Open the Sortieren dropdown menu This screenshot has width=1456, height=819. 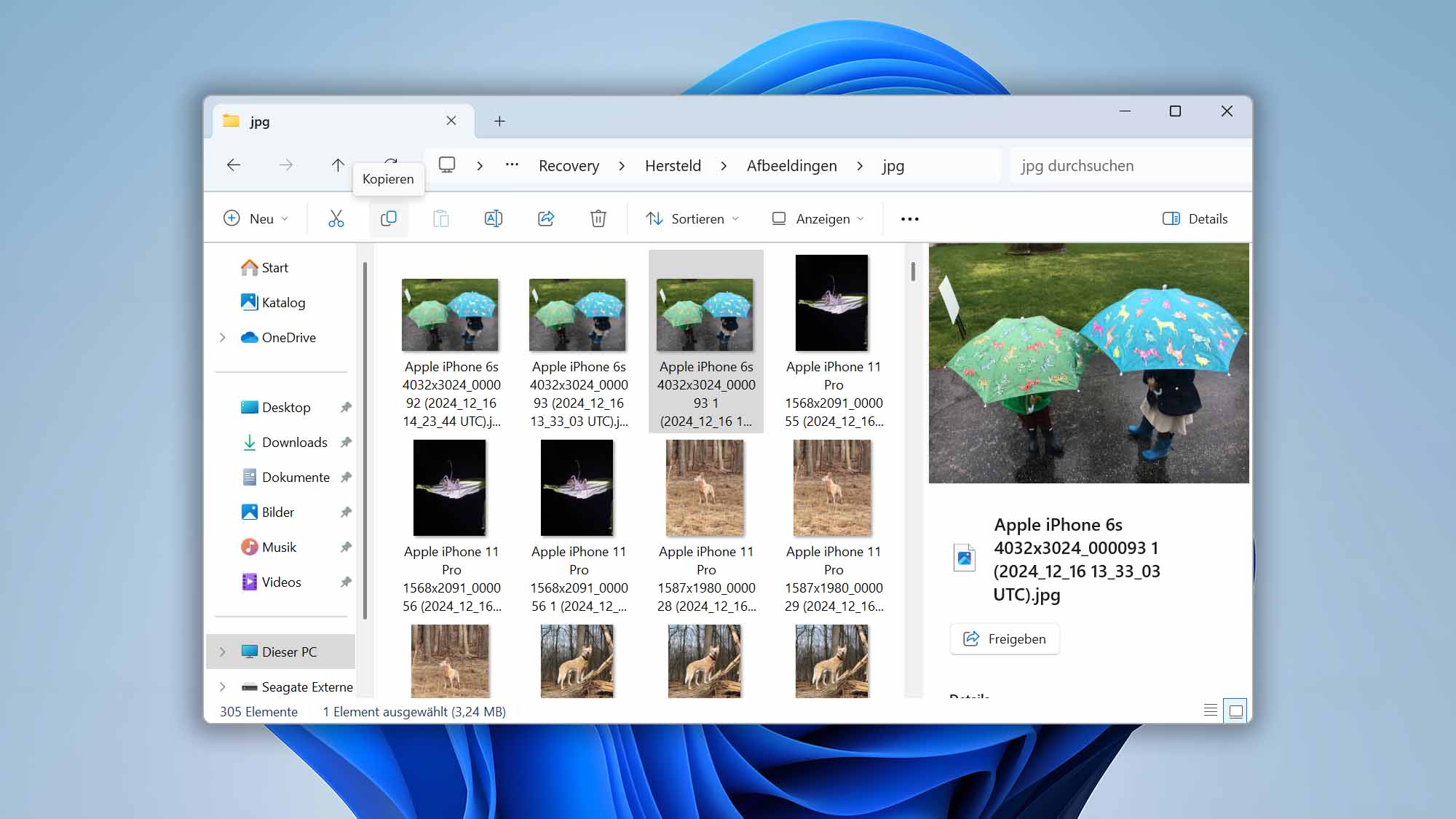[694, 218]
